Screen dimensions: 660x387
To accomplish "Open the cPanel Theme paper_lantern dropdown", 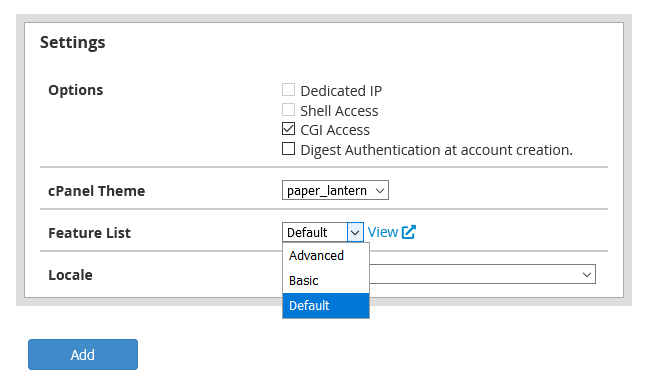I will [335, 190].
